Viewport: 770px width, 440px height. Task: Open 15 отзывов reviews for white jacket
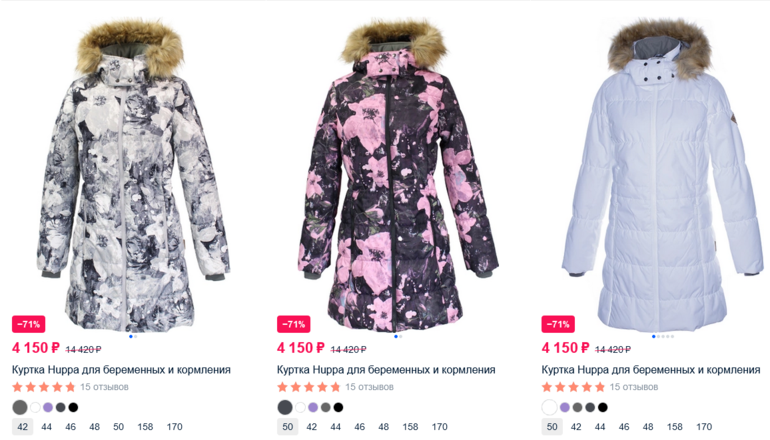coord(633,387)
